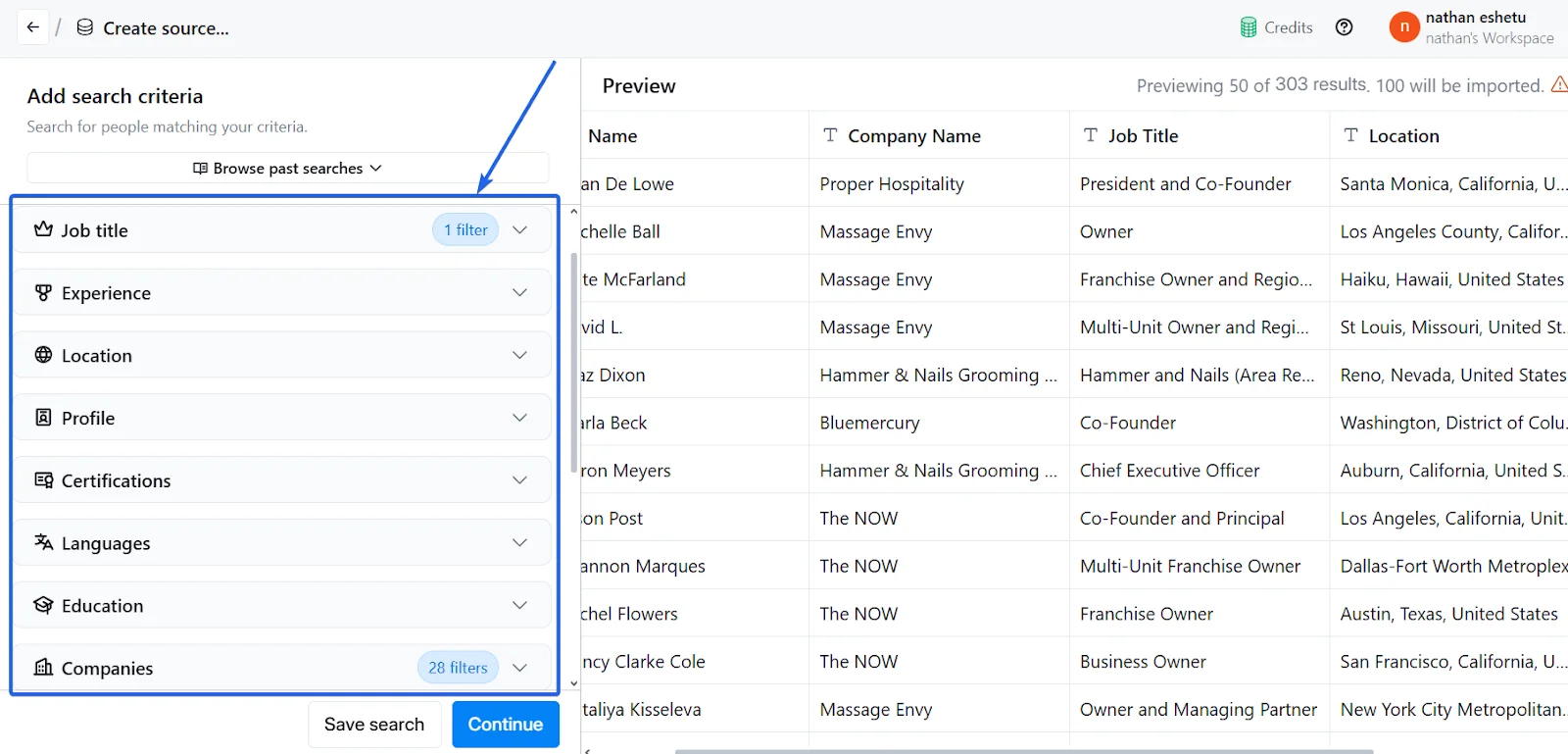The image size is (1568, 754).
Task: Expand the Languages section chevron
Action: point(519,542)
